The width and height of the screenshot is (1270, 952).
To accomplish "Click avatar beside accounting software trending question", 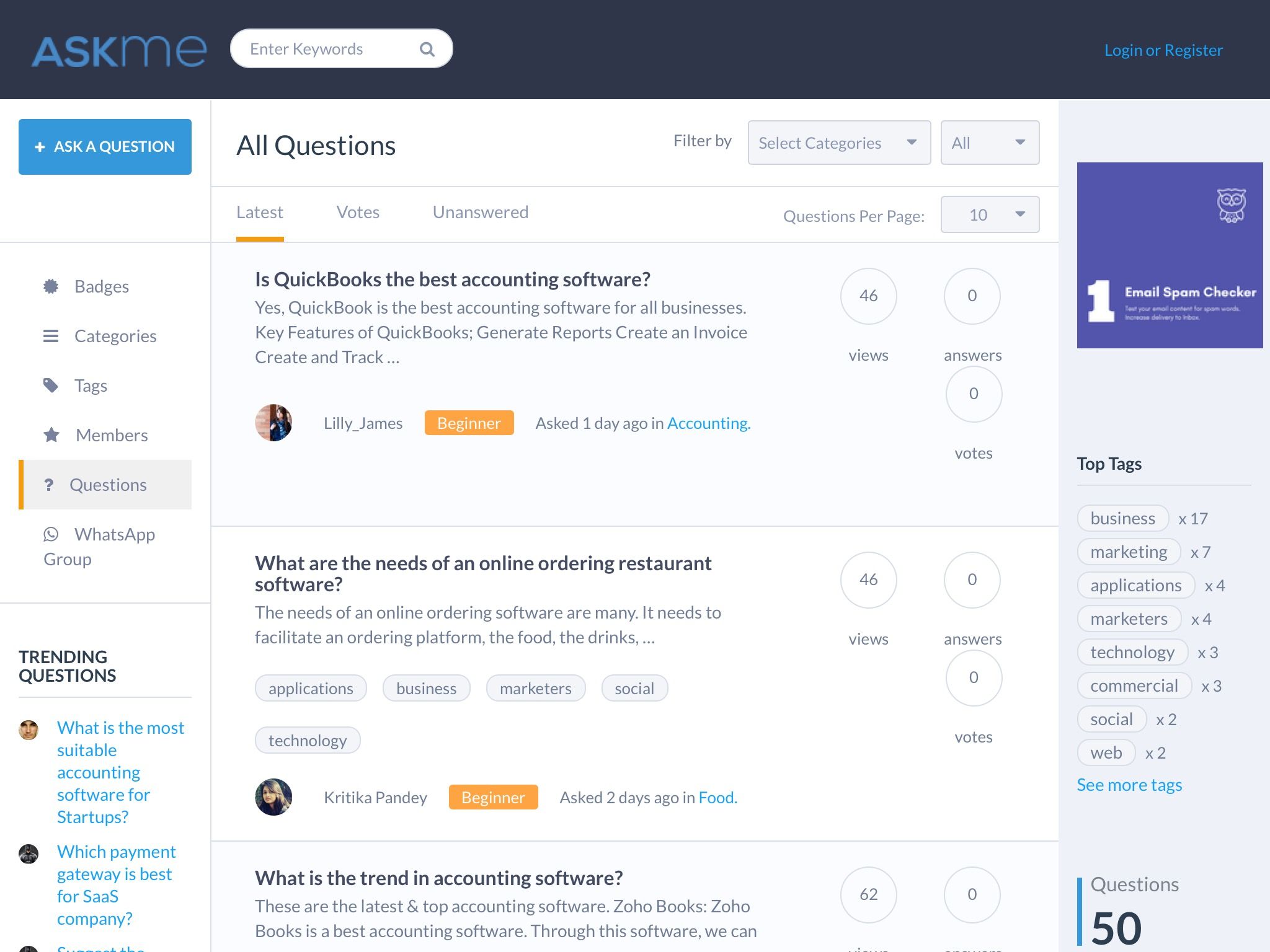I will pos(29,730).
